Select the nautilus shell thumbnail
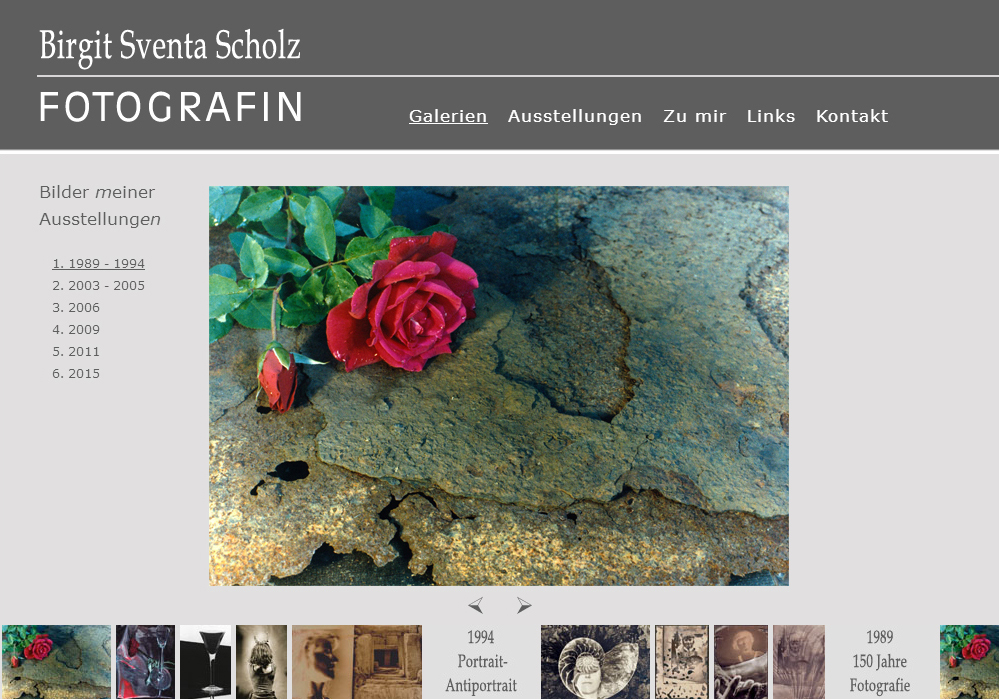The height and width of the screenshot is (699, 999). click(x=595, y=662)
